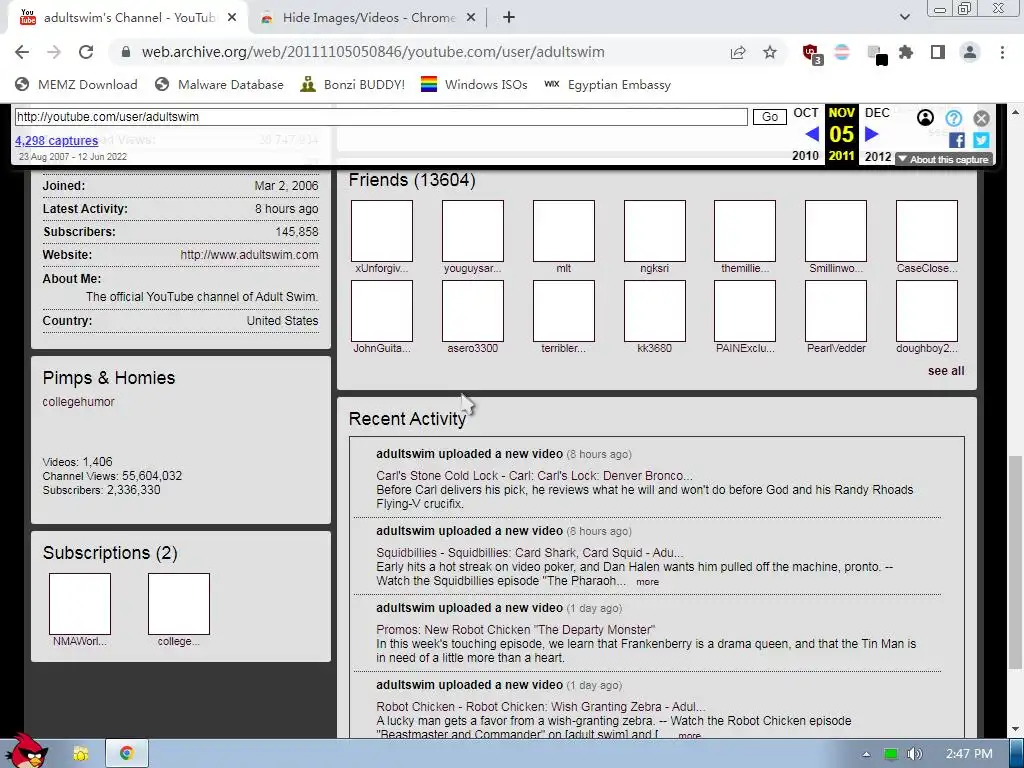Open NMAWorl... subscription thumbnail
The image size is (1024, 768).
click(x=80, y=604)
